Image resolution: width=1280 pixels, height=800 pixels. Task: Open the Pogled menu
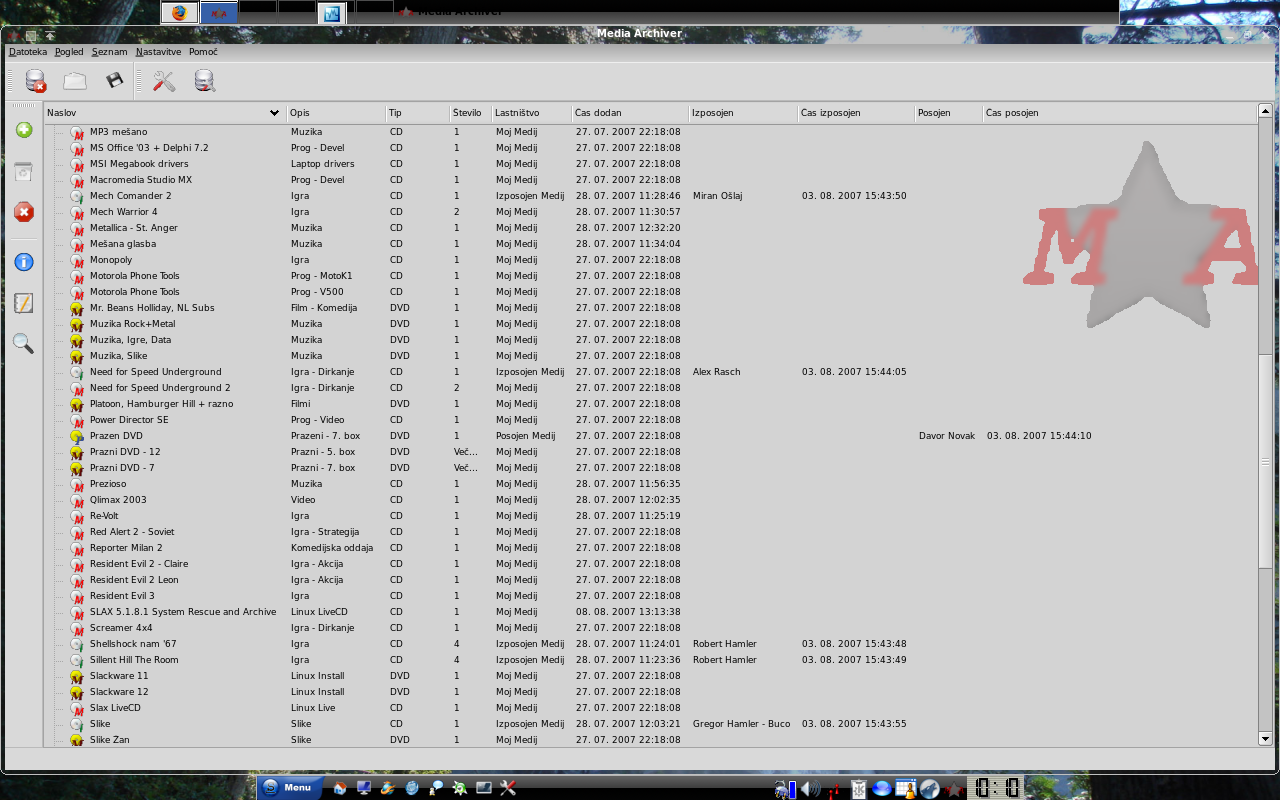click(x=69, y=51)
